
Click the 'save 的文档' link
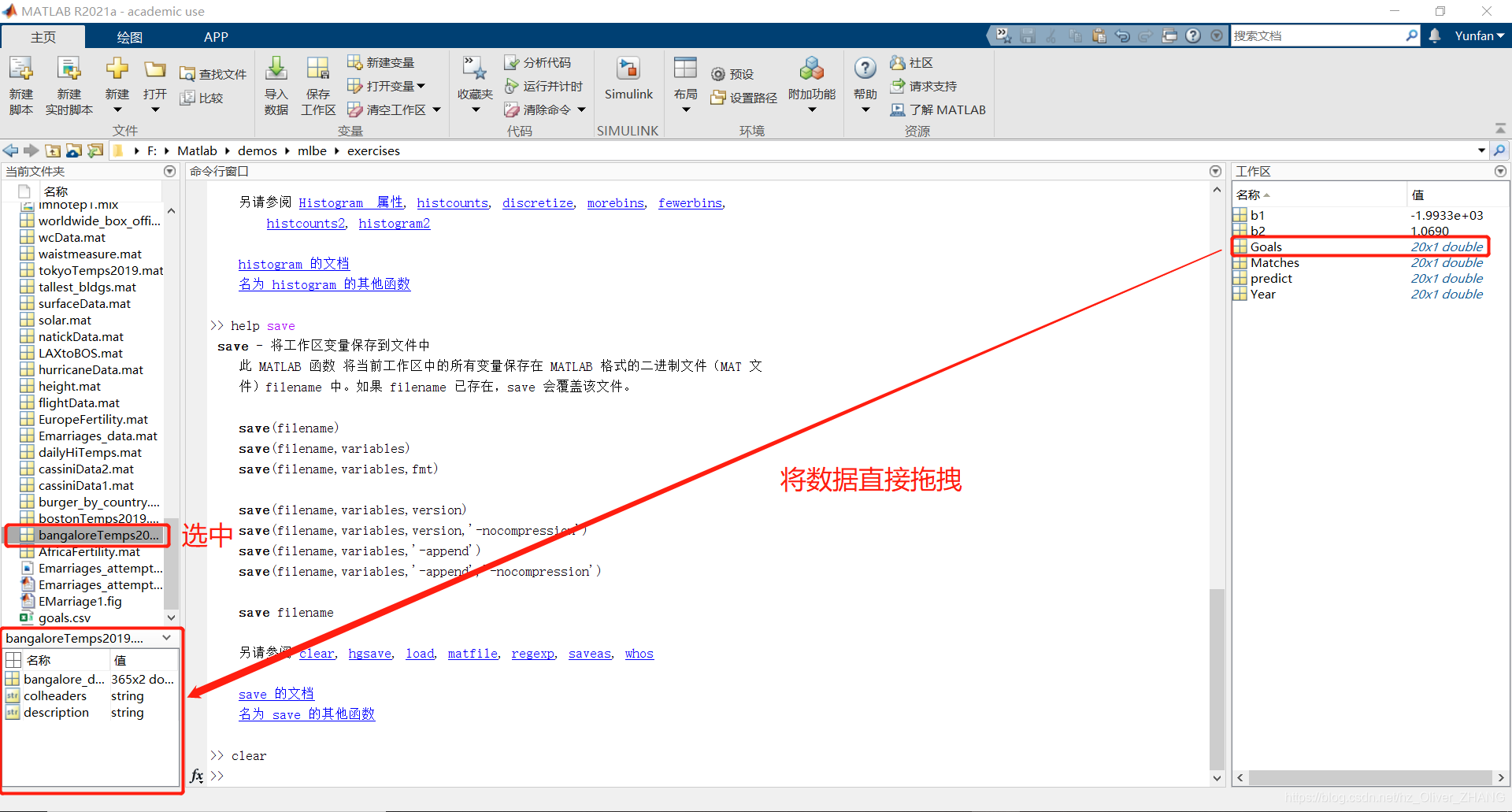[276, 694]
